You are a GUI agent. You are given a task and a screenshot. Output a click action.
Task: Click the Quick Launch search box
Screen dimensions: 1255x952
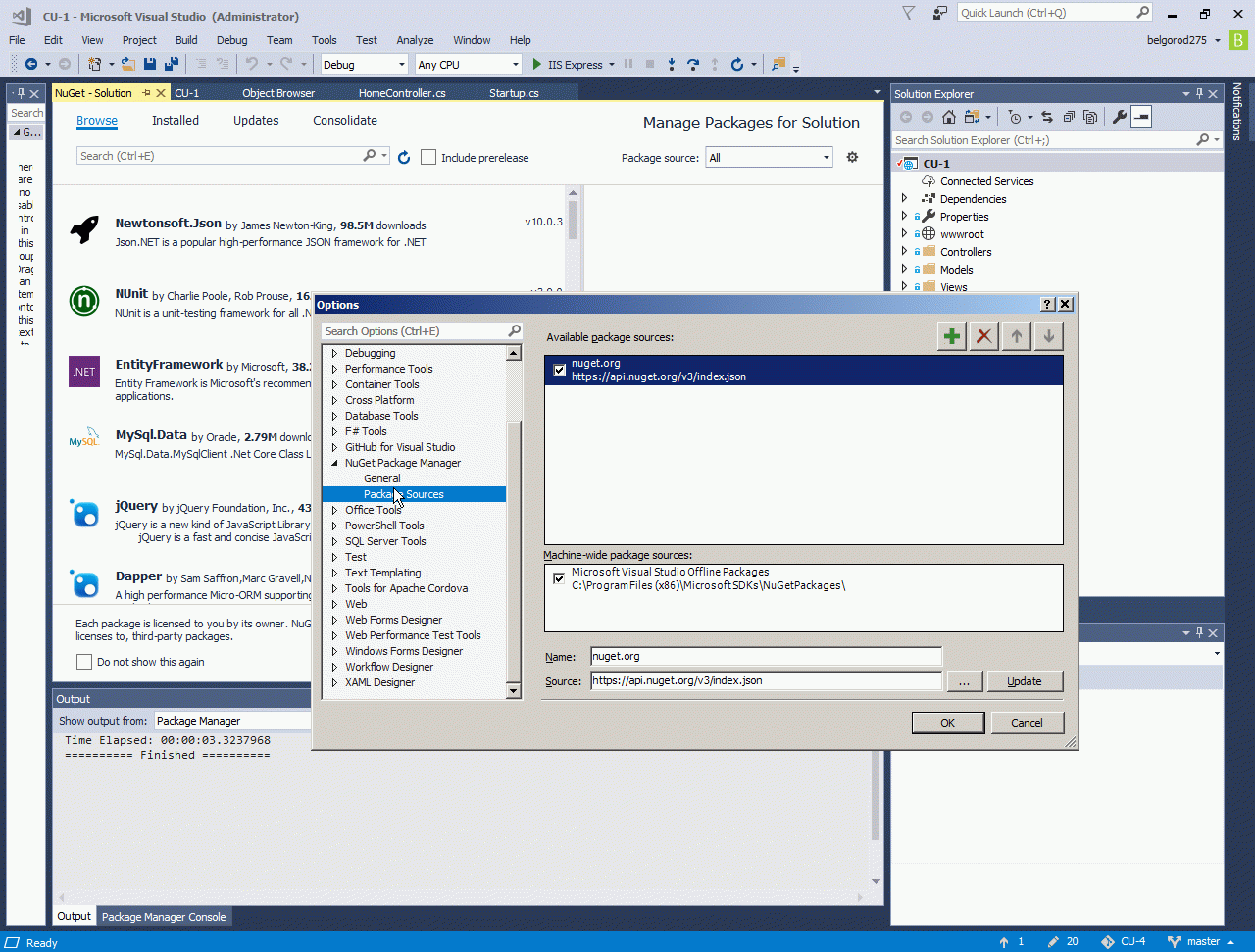1055,13
